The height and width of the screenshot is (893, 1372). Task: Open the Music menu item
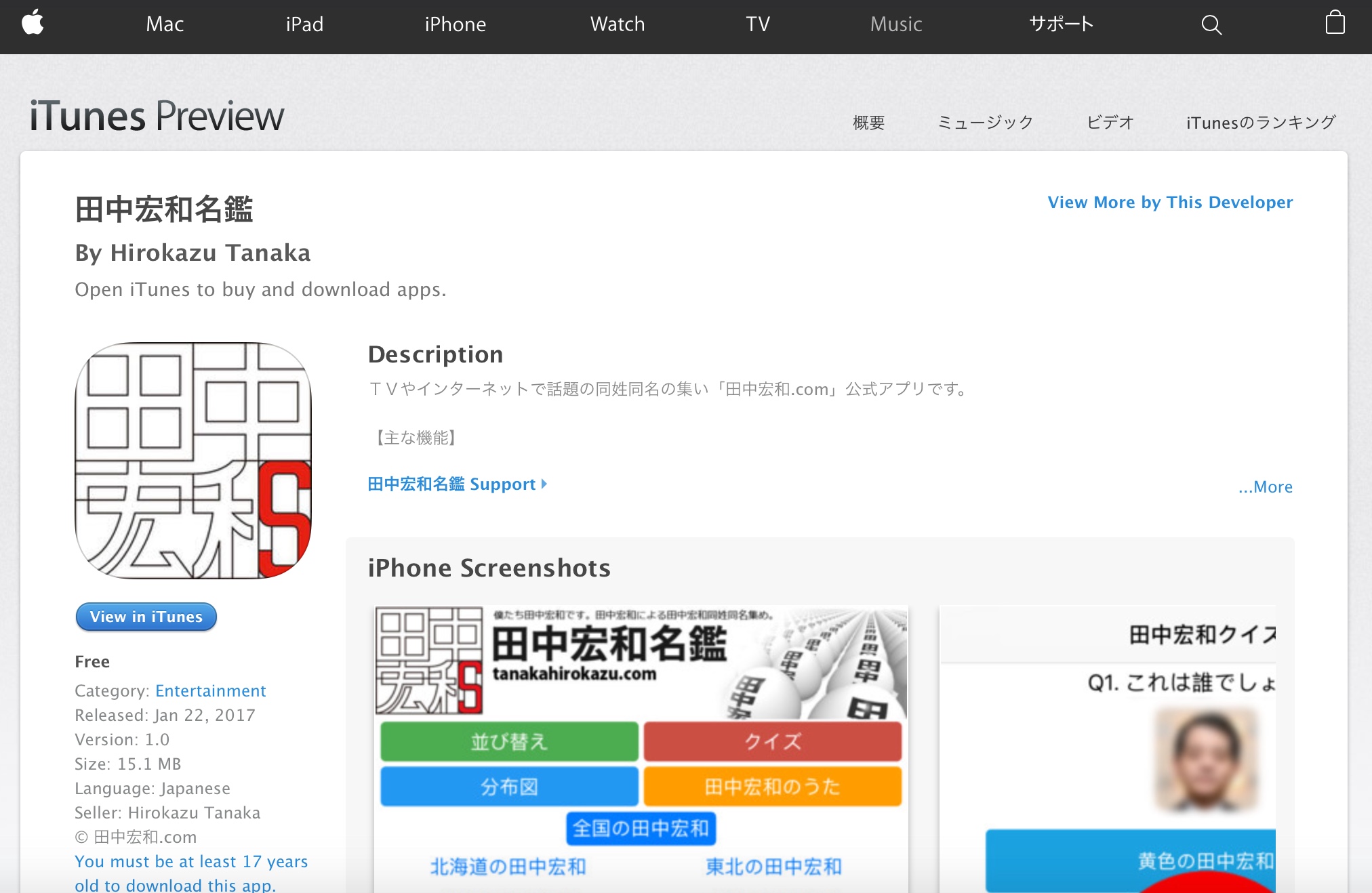(896, 24)
